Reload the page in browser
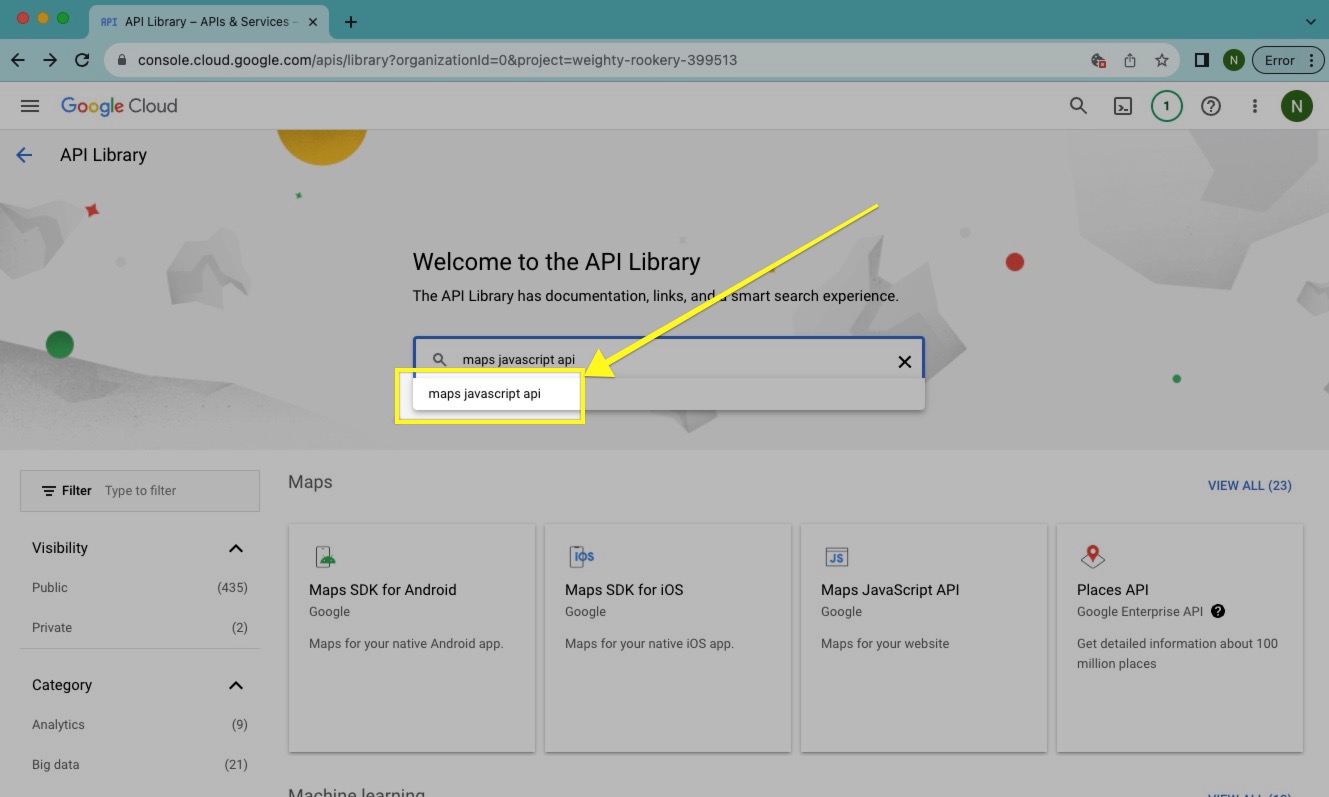The image size is (1329, 797). pos(82,60)
